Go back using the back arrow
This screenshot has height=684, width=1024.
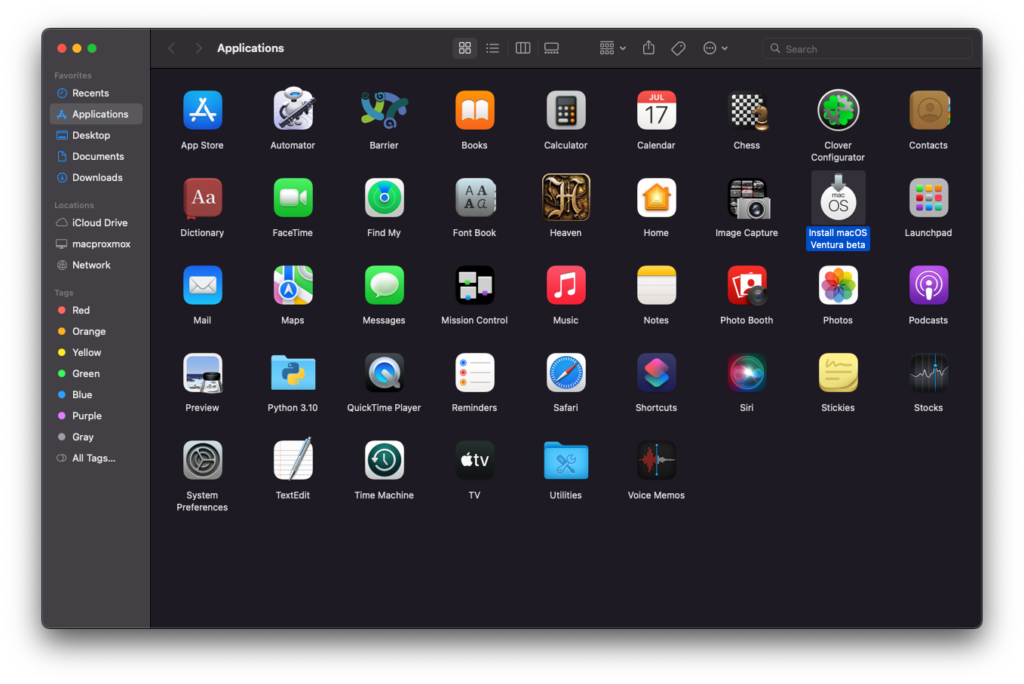(x=172, y=48)
